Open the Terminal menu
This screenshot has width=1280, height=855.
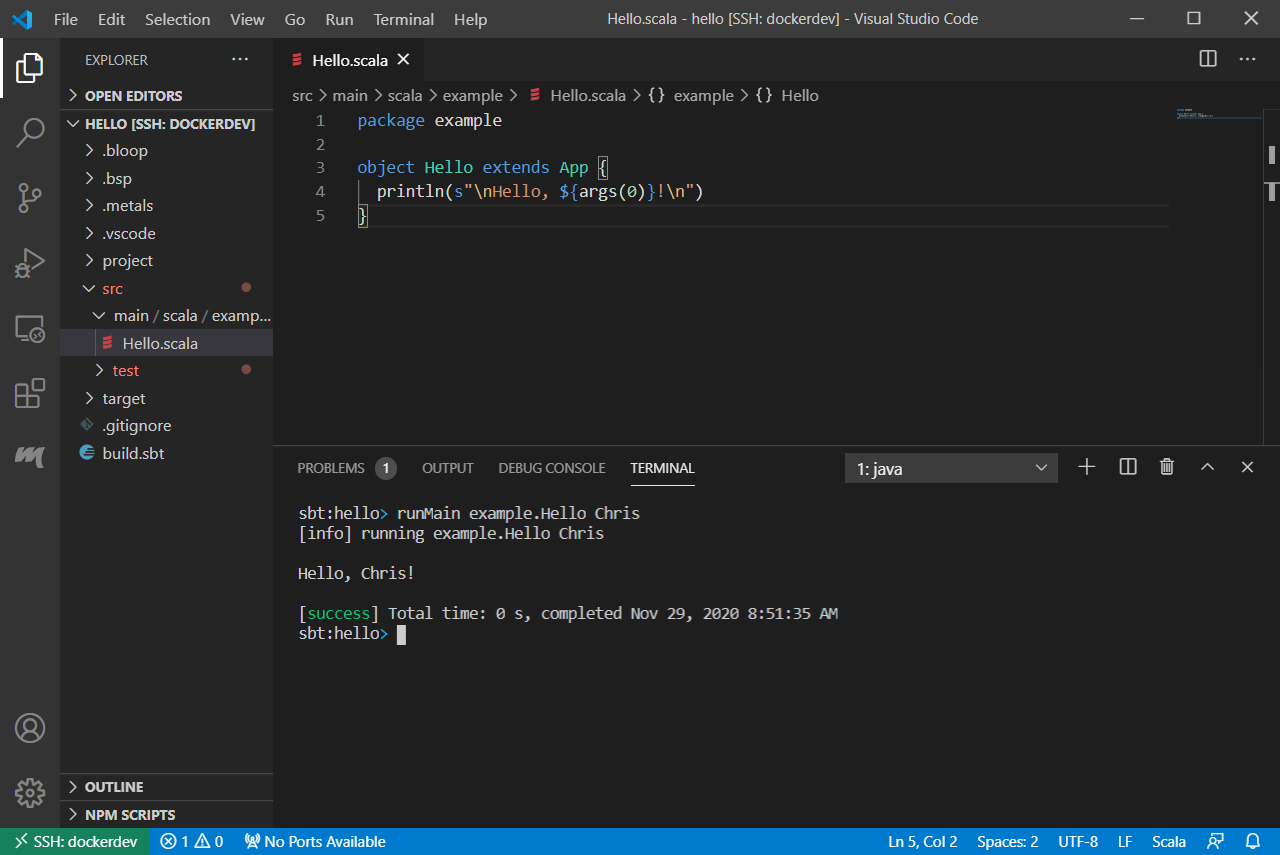(404, 19)
